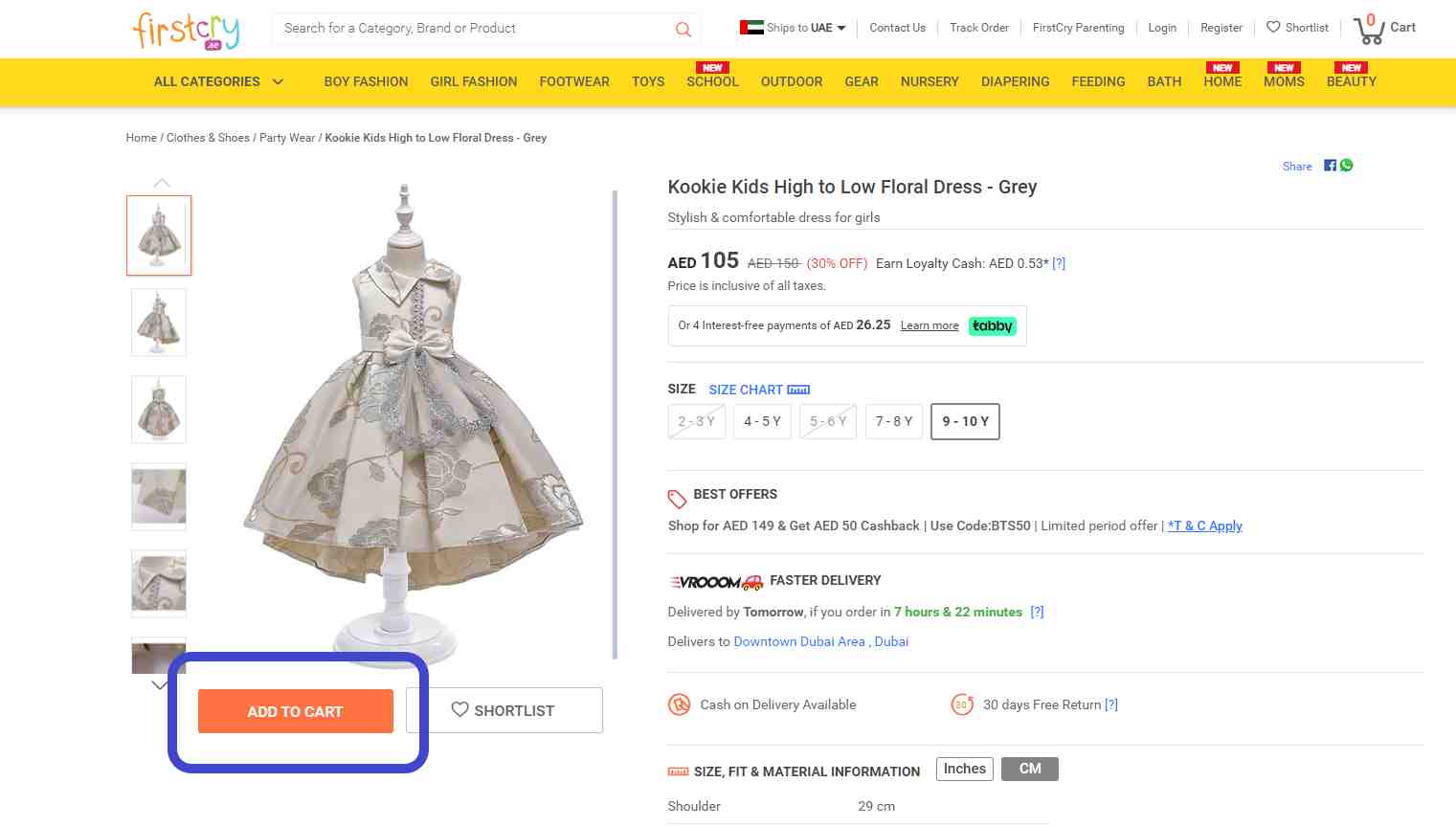Viewport: 1456px width, 827px height.
Task: Click the Tabby payment logo
Action: (992, 325)
